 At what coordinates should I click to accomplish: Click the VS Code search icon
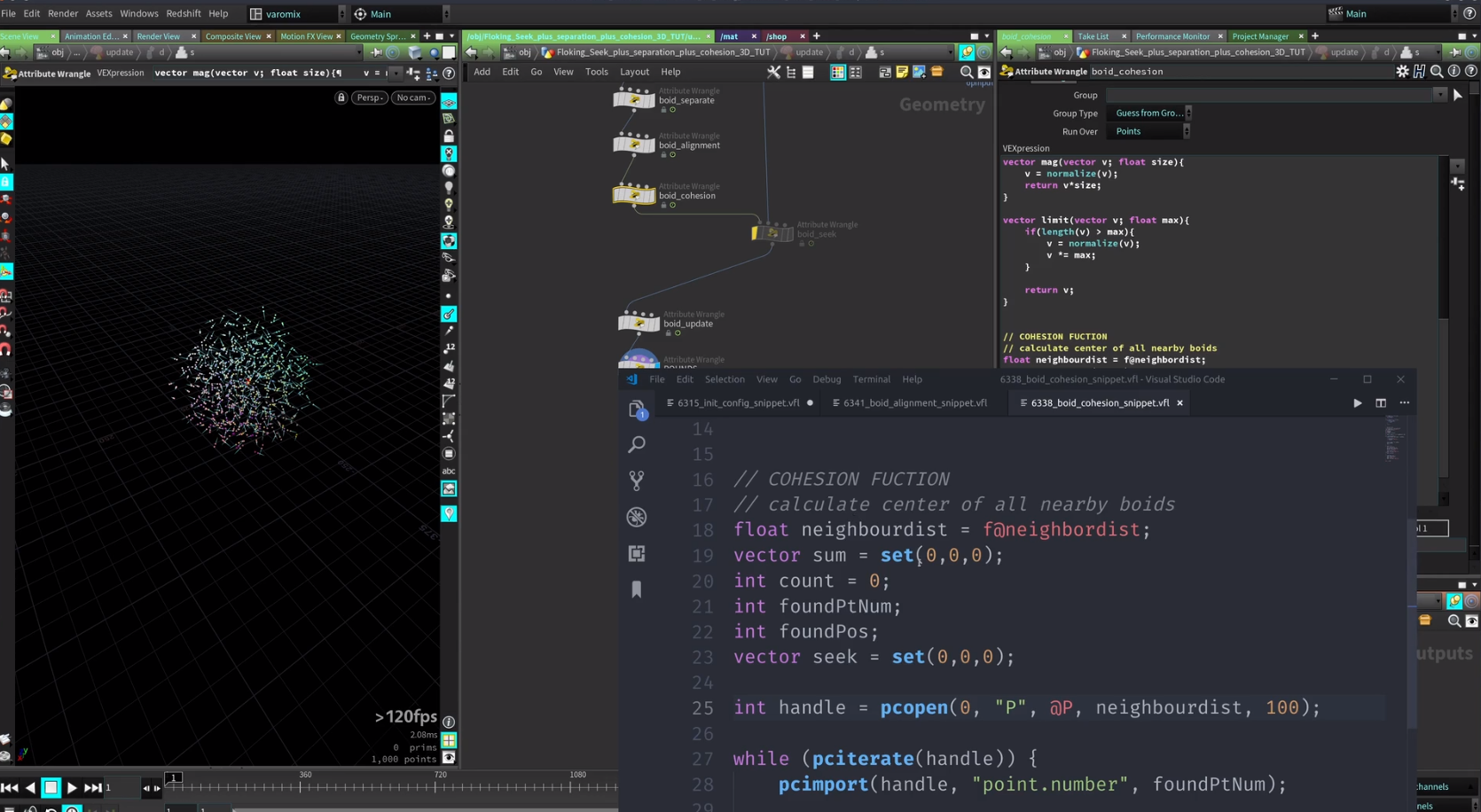point(637,444)
